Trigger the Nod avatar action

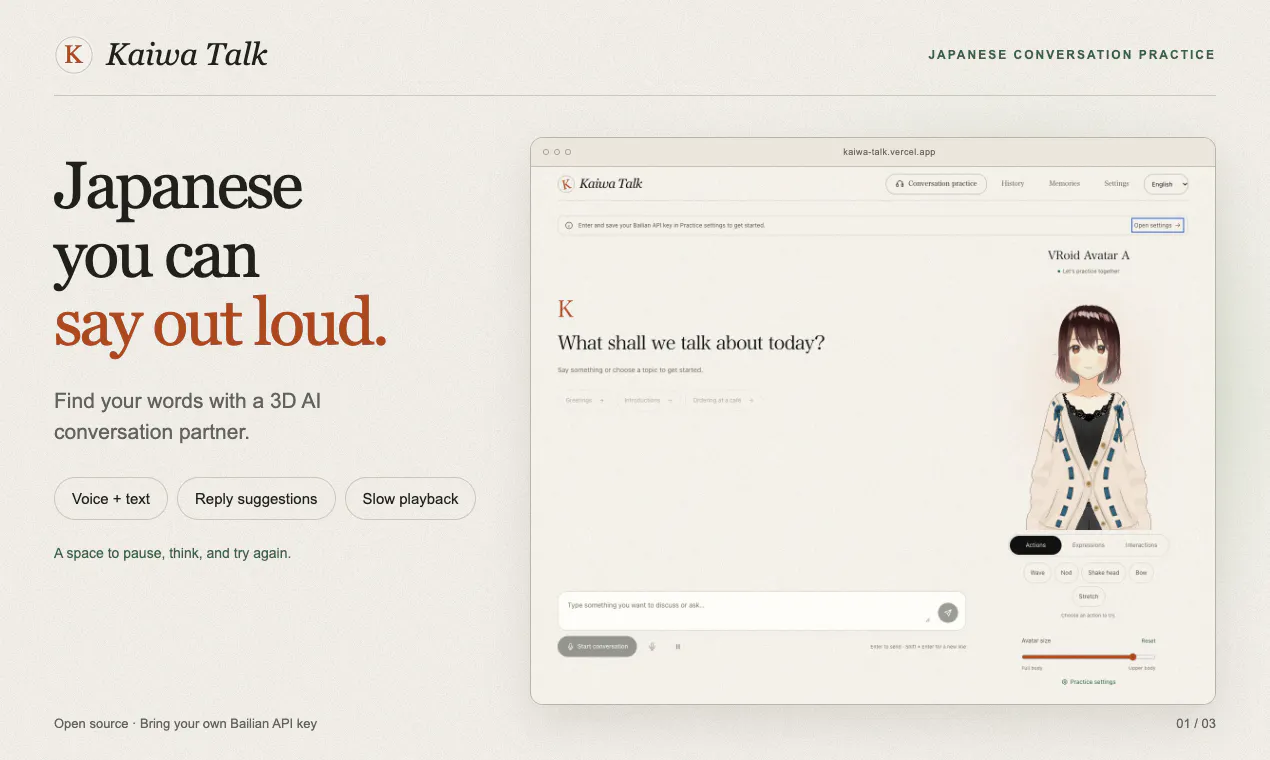[1066, 573]
